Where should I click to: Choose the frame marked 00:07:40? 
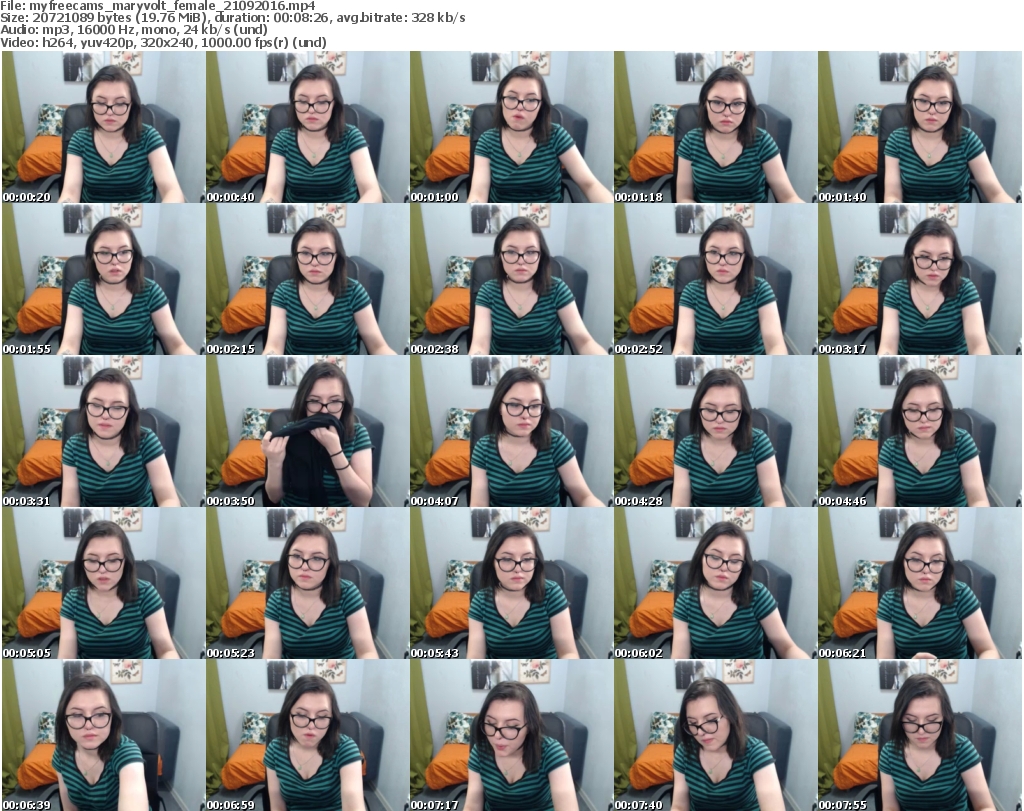(715, 735)
